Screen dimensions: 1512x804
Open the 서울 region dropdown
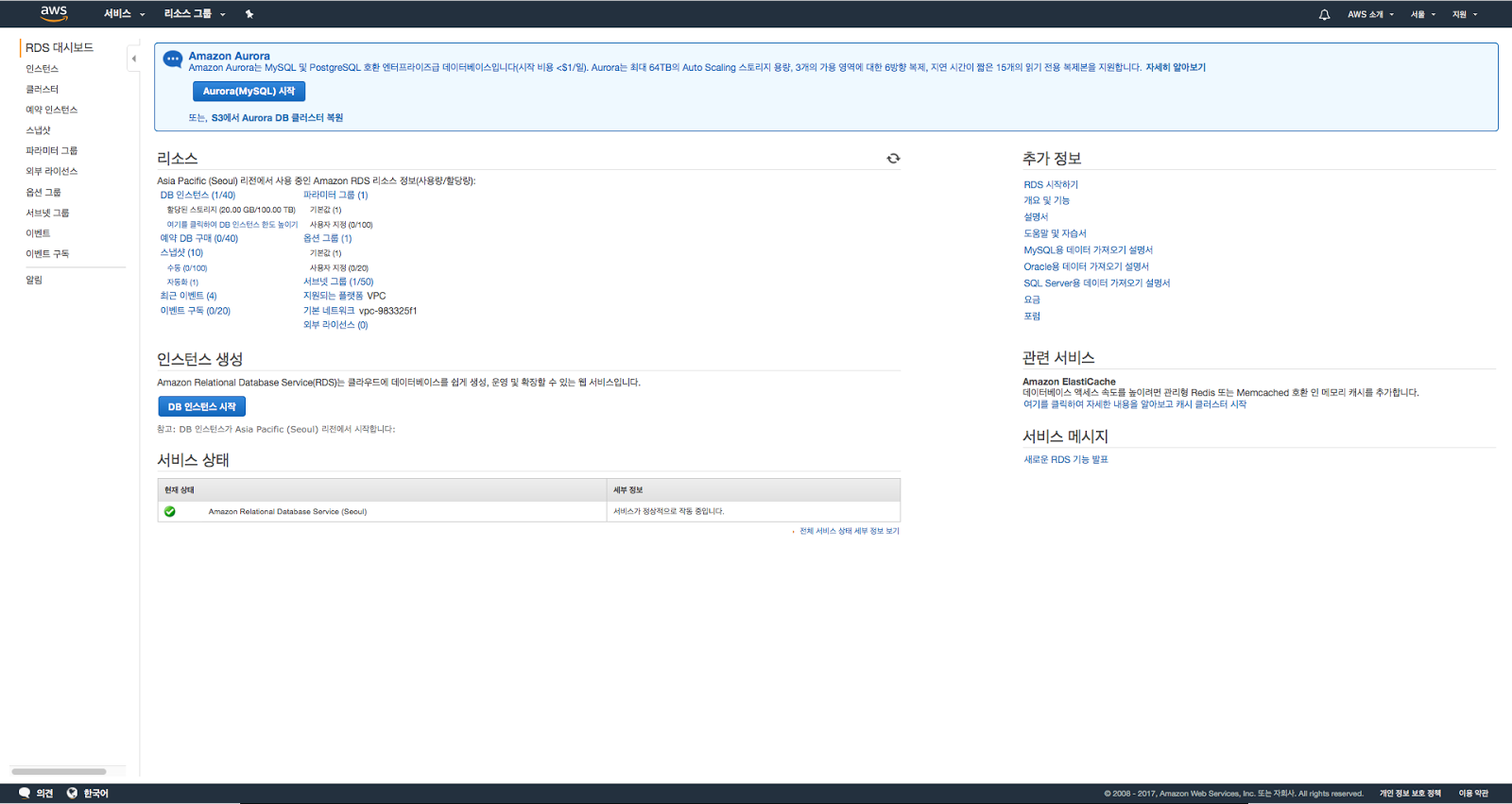(1422, 14)
